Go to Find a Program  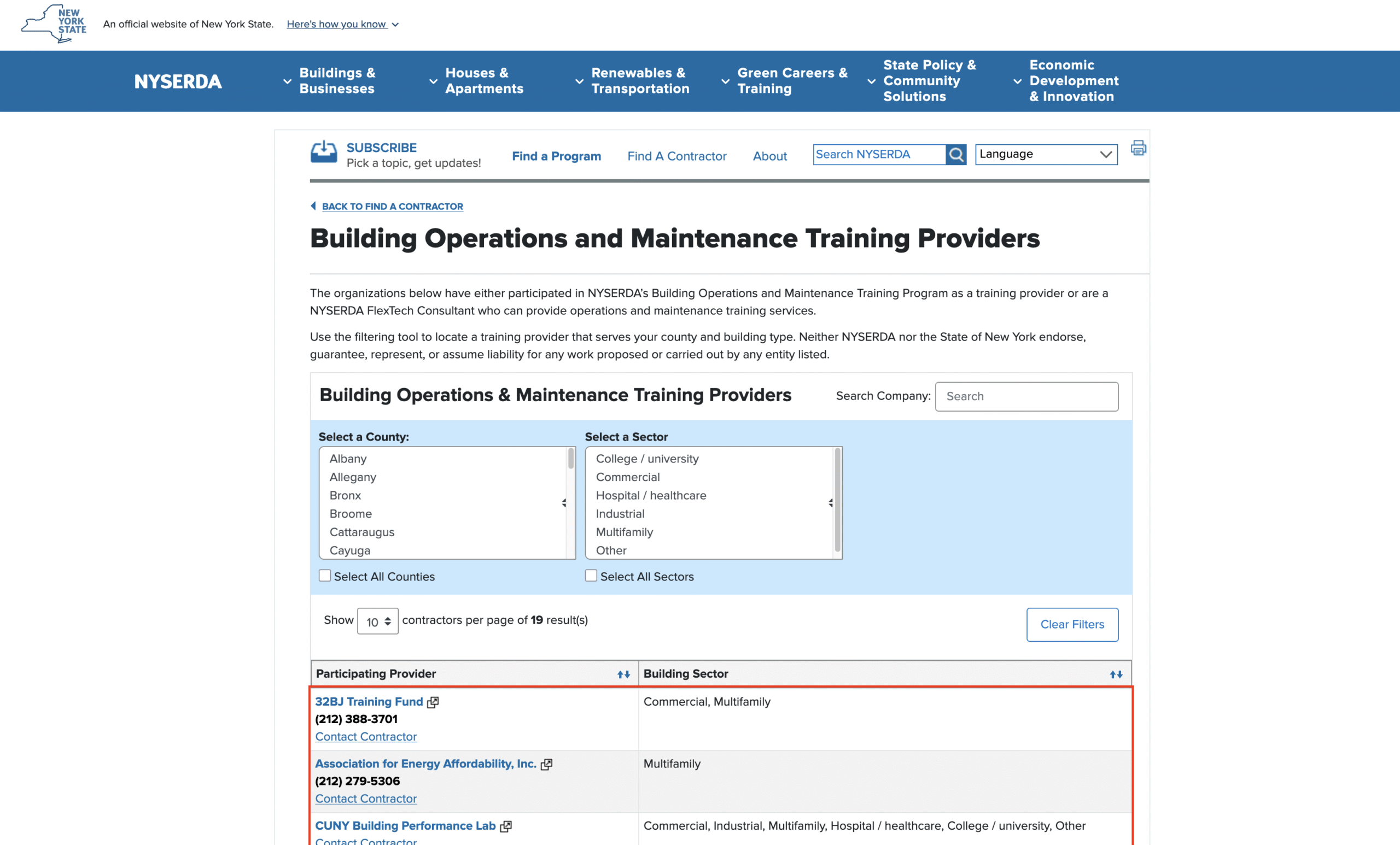[x=556, y=156]
